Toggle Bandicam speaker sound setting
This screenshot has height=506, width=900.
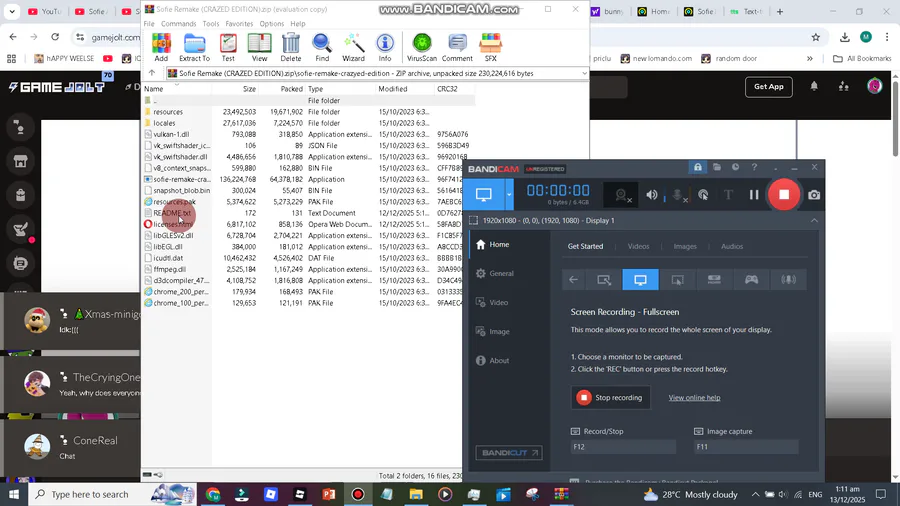pos(652,195)
